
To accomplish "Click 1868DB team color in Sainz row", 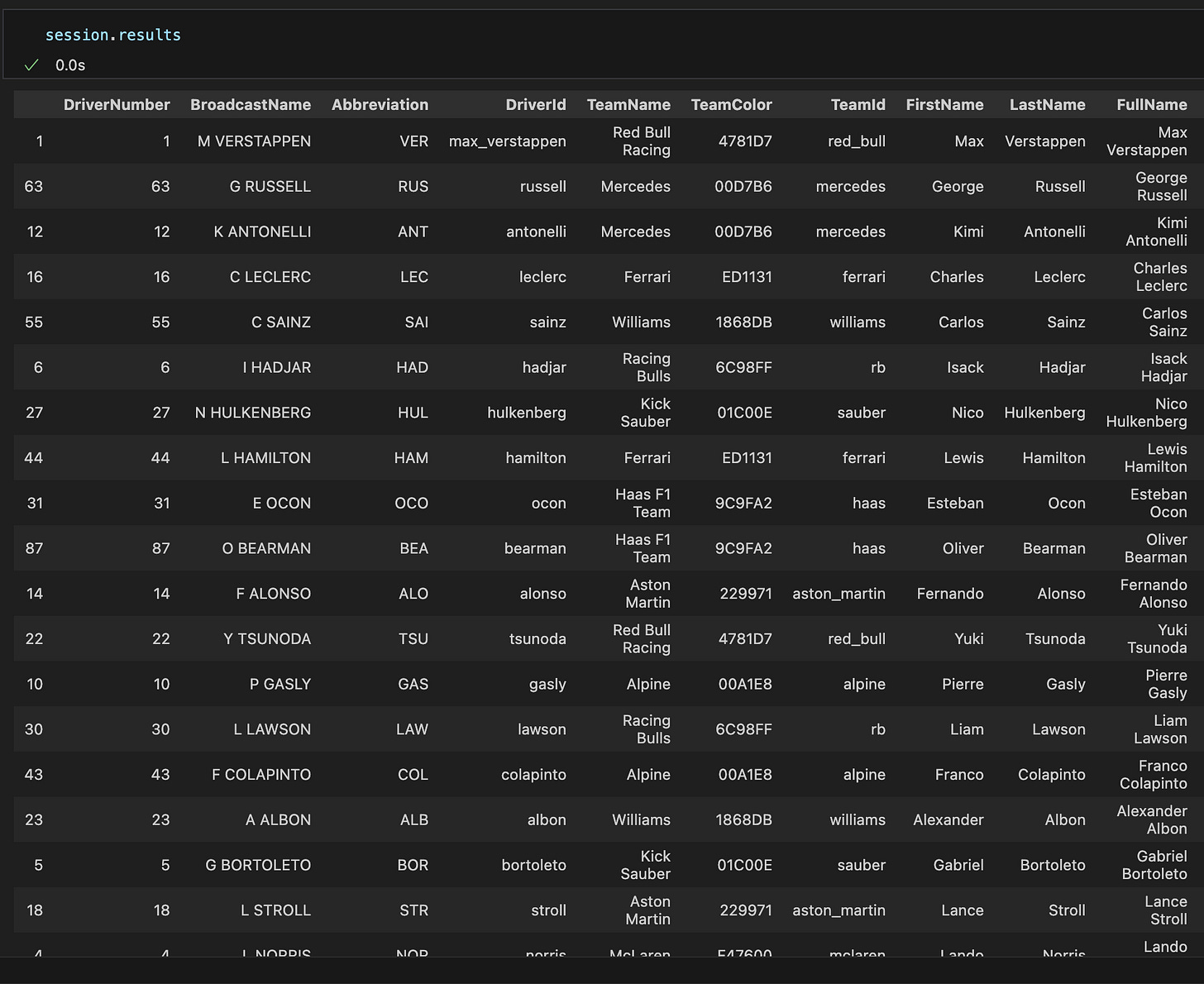I will (x=743, y=322).
